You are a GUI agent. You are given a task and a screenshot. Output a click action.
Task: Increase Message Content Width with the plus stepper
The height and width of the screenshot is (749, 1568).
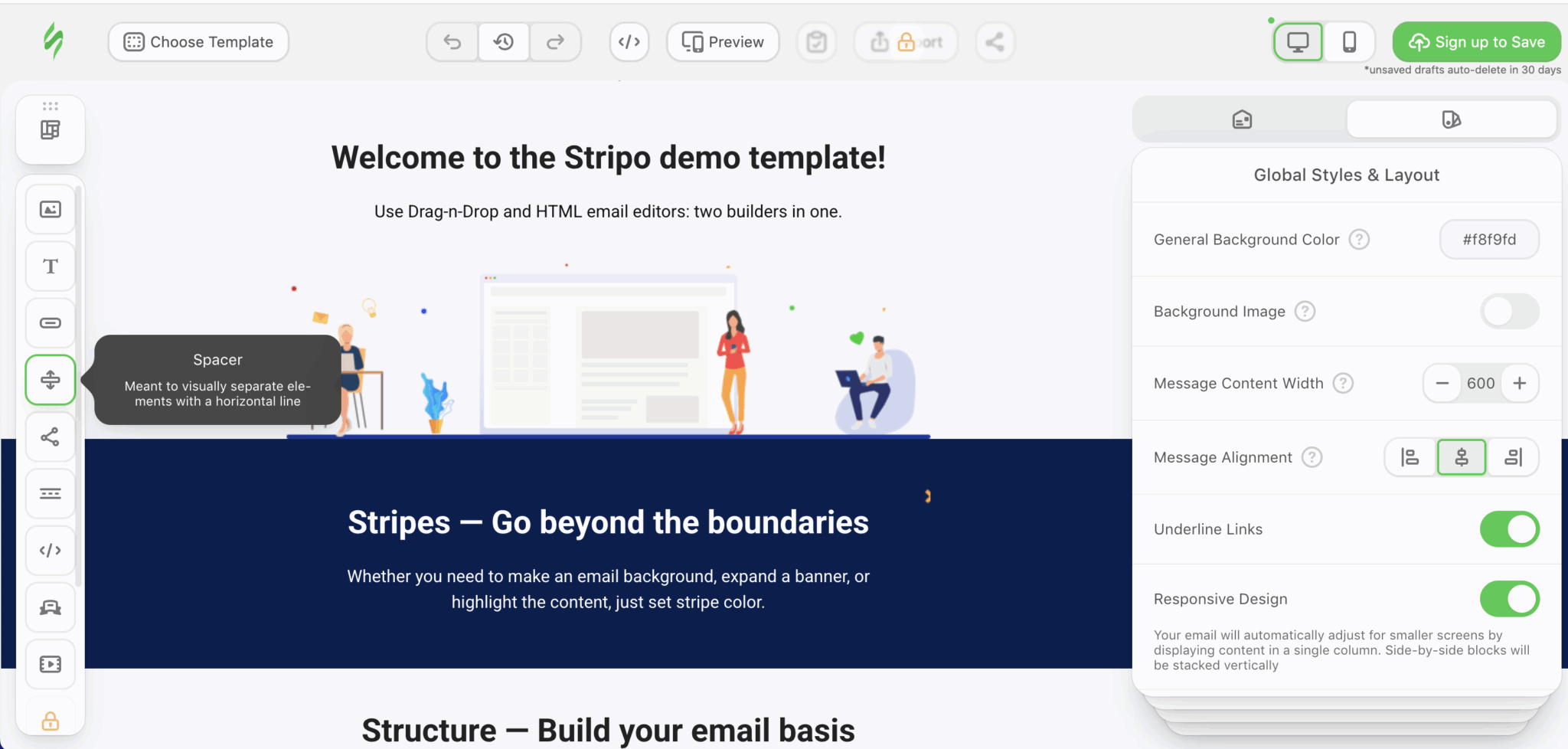1520,383
